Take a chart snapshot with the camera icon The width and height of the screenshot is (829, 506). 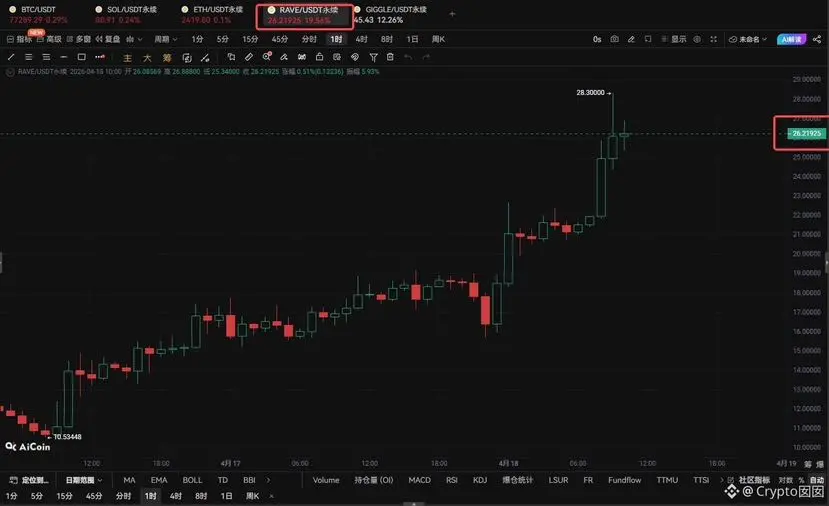coord(614,39)
